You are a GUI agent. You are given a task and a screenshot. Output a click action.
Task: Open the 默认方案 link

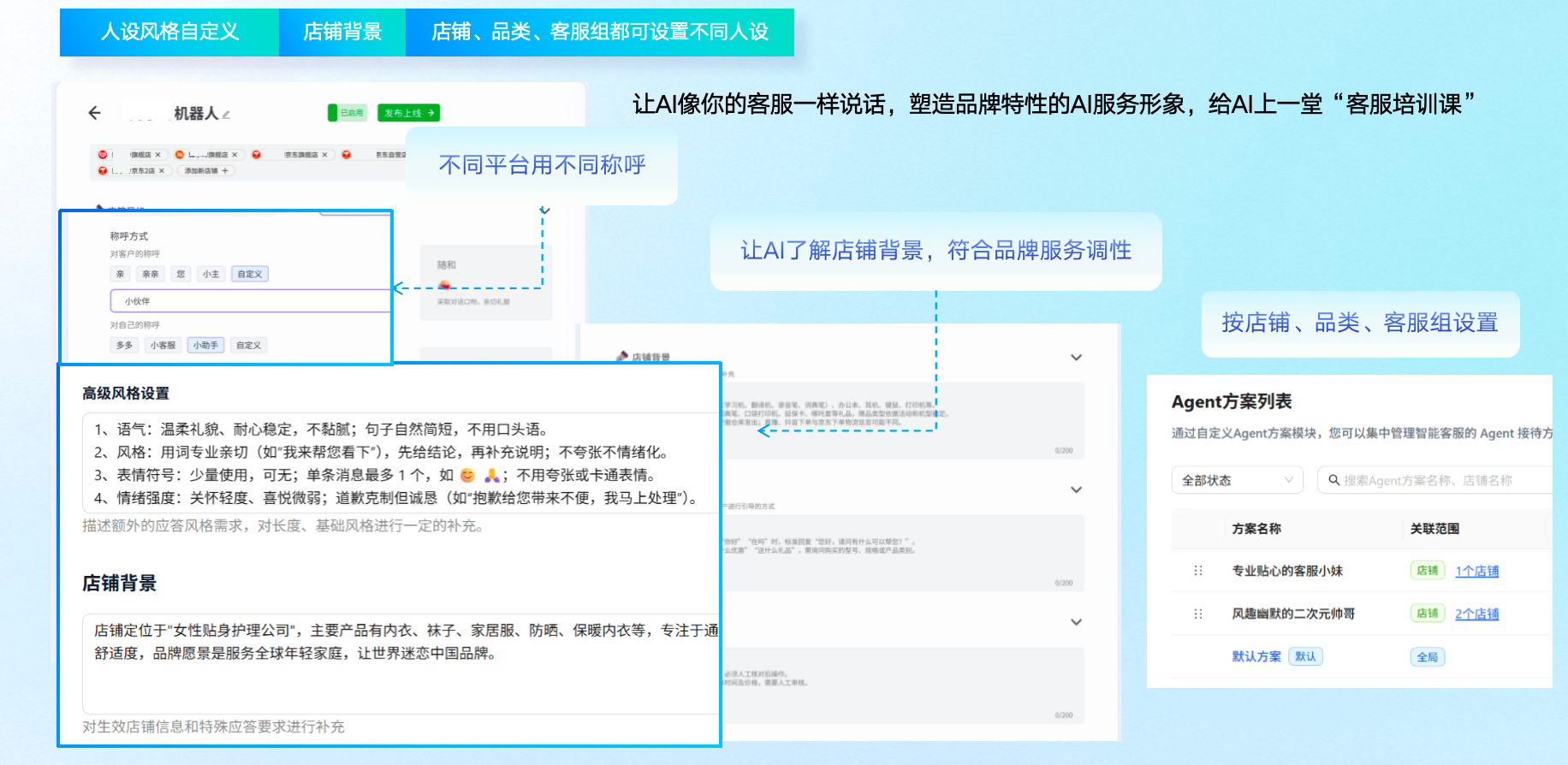[x=1256, y=656]
